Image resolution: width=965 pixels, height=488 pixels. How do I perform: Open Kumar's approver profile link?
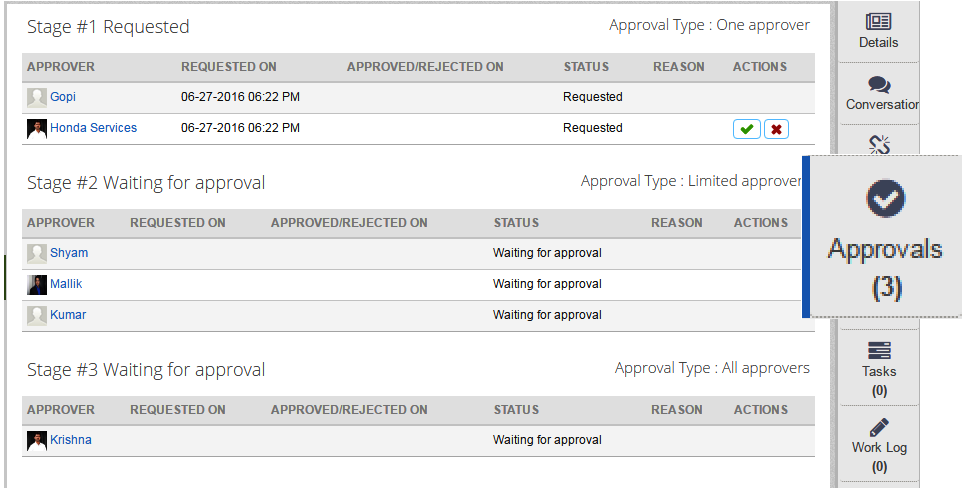pos(68,315)
